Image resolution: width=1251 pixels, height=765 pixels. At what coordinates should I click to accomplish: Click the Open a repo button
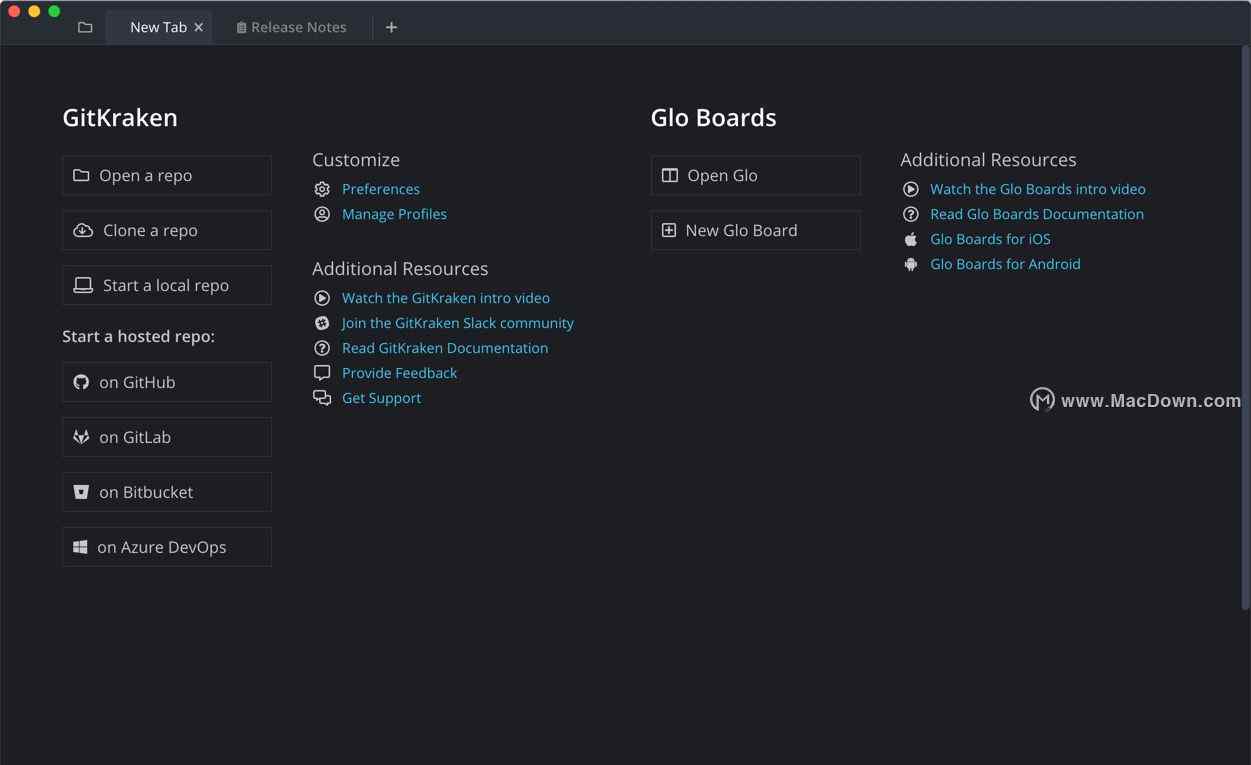tap(167, 175)
